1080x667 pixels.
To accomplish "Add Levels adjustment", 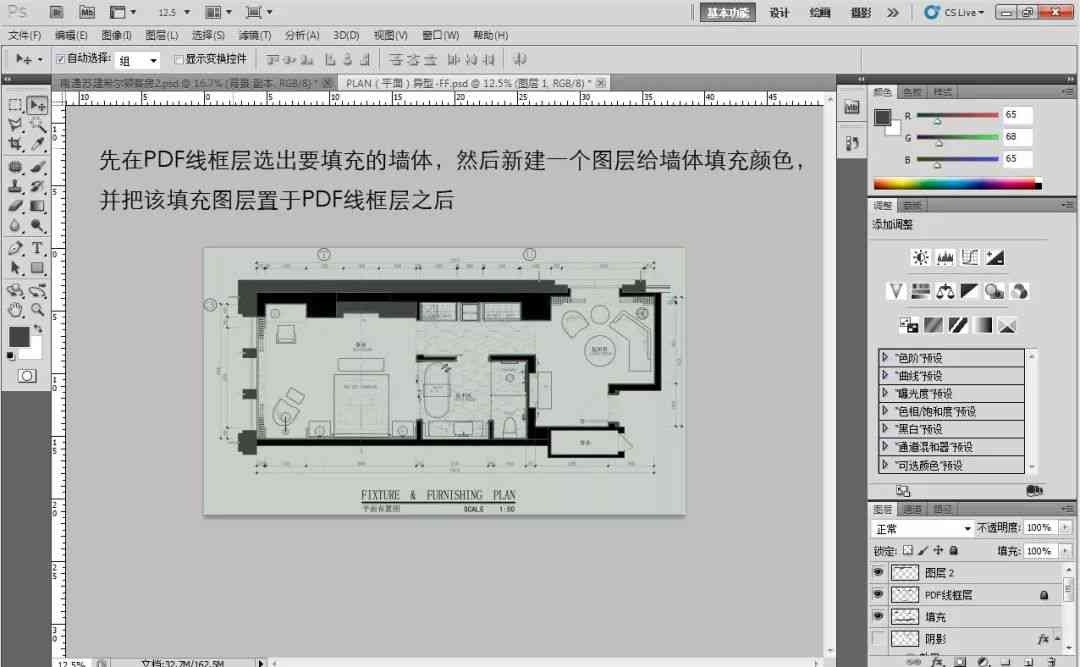I will pyautogui.click(x=945, y=258).
